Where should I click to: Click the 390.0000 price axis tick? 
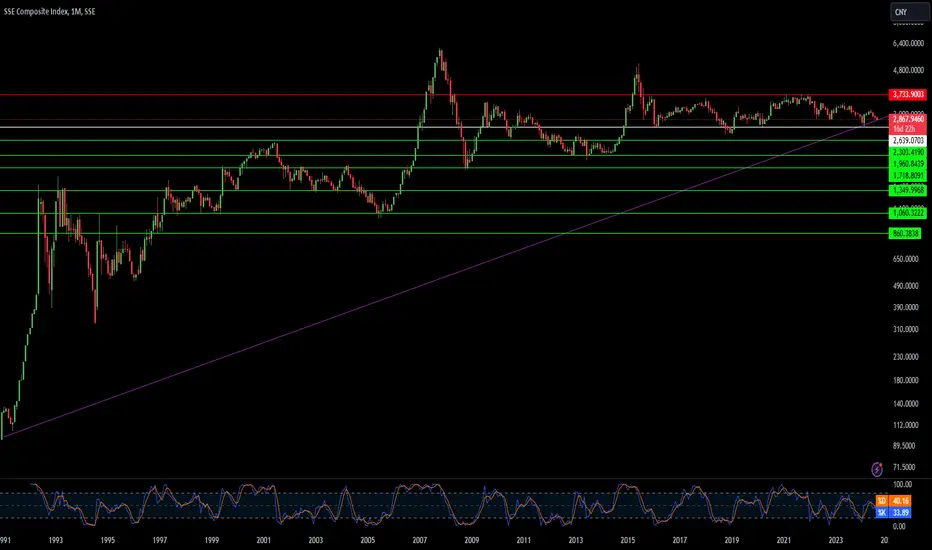point(906,307)
